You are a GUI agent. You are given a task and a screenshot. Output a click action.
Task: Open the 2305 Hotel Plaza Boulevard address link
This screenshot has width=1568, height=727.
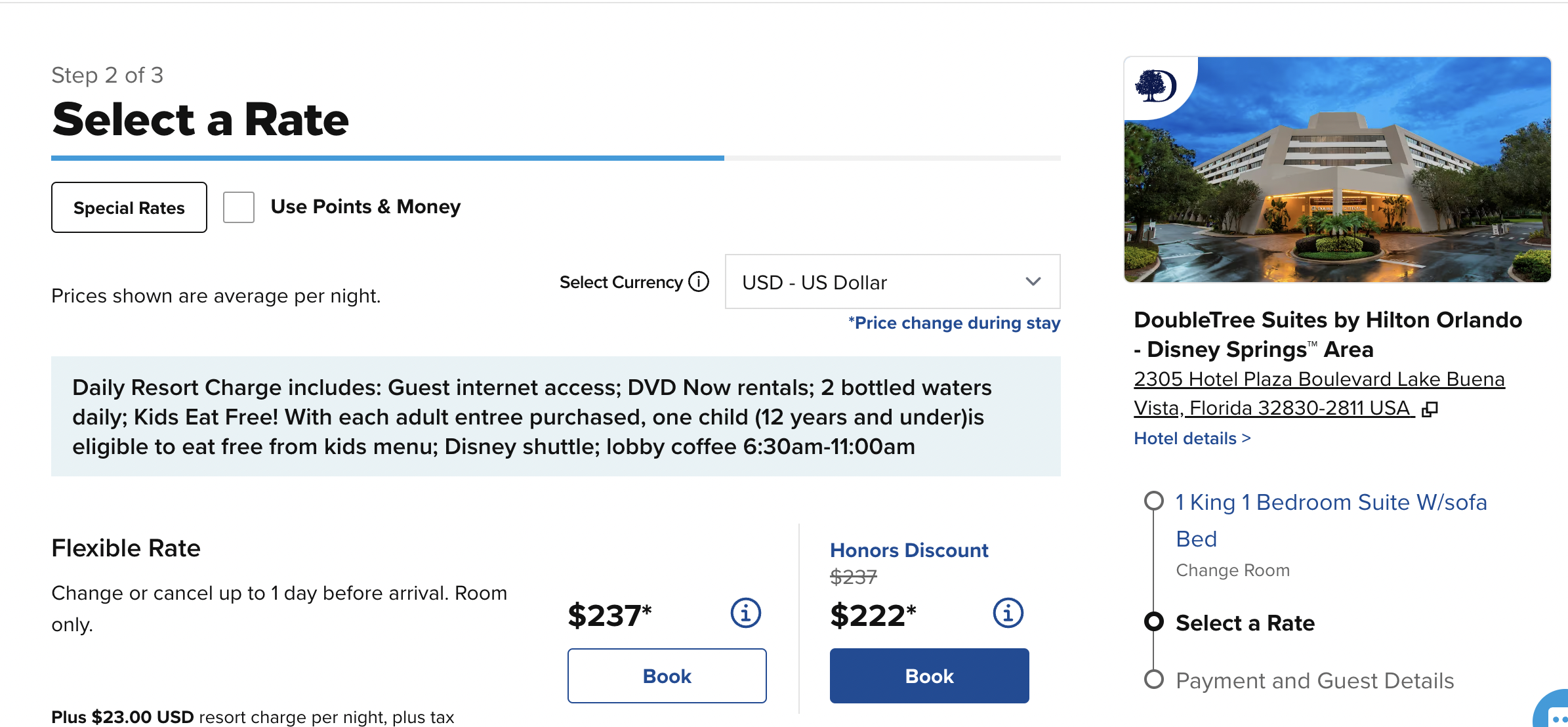pos(1319,379)
